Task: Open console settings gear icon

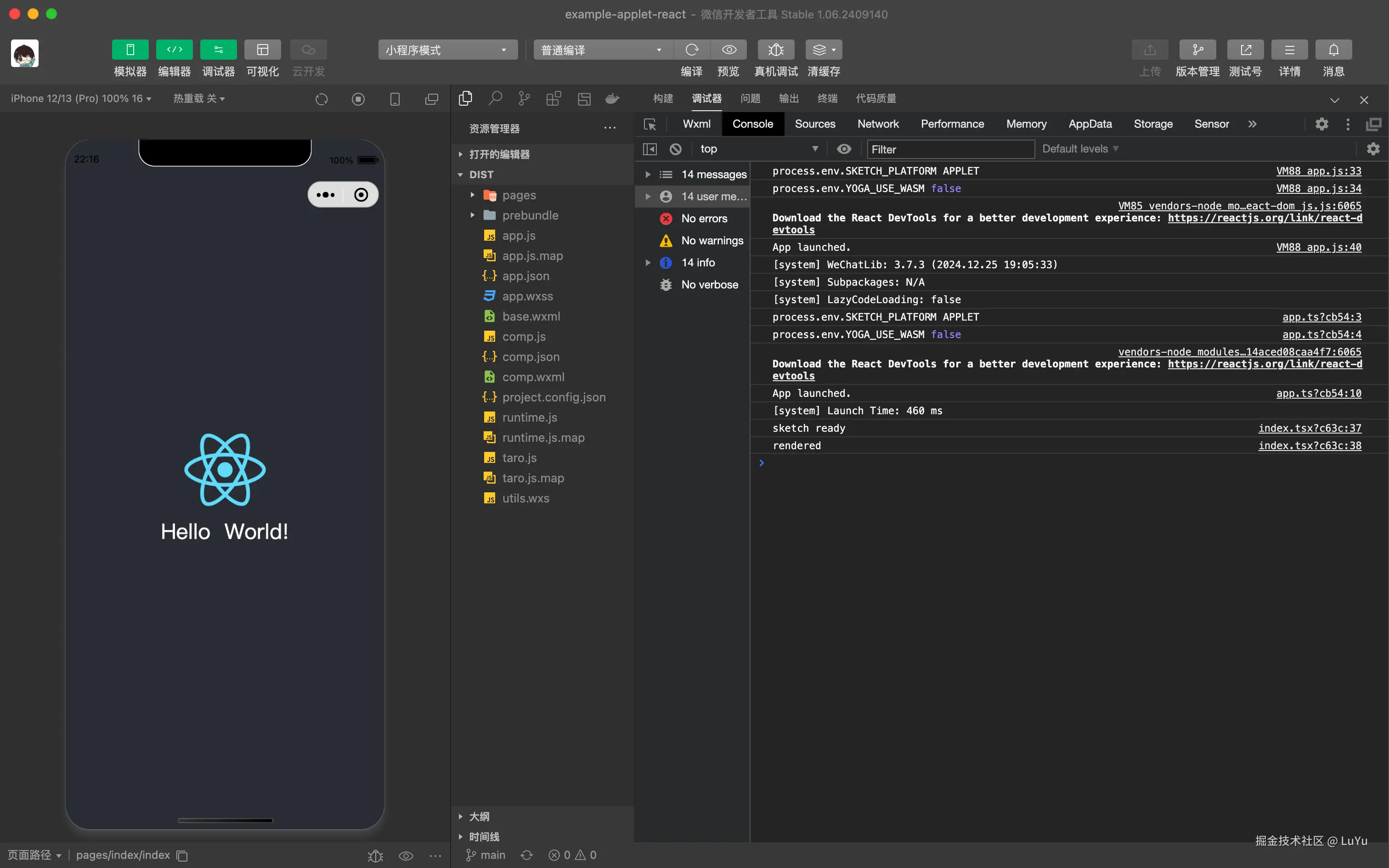Action: [1373, 149]
